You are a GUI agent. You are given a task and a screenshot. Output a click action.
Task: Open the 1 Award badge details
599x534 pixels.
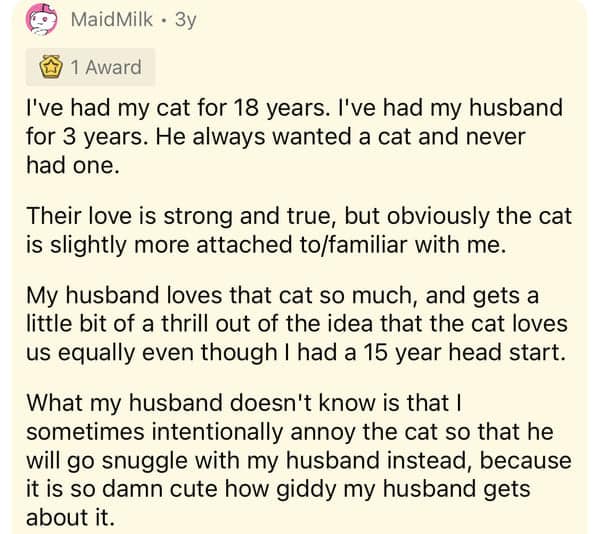coord(91,67)
